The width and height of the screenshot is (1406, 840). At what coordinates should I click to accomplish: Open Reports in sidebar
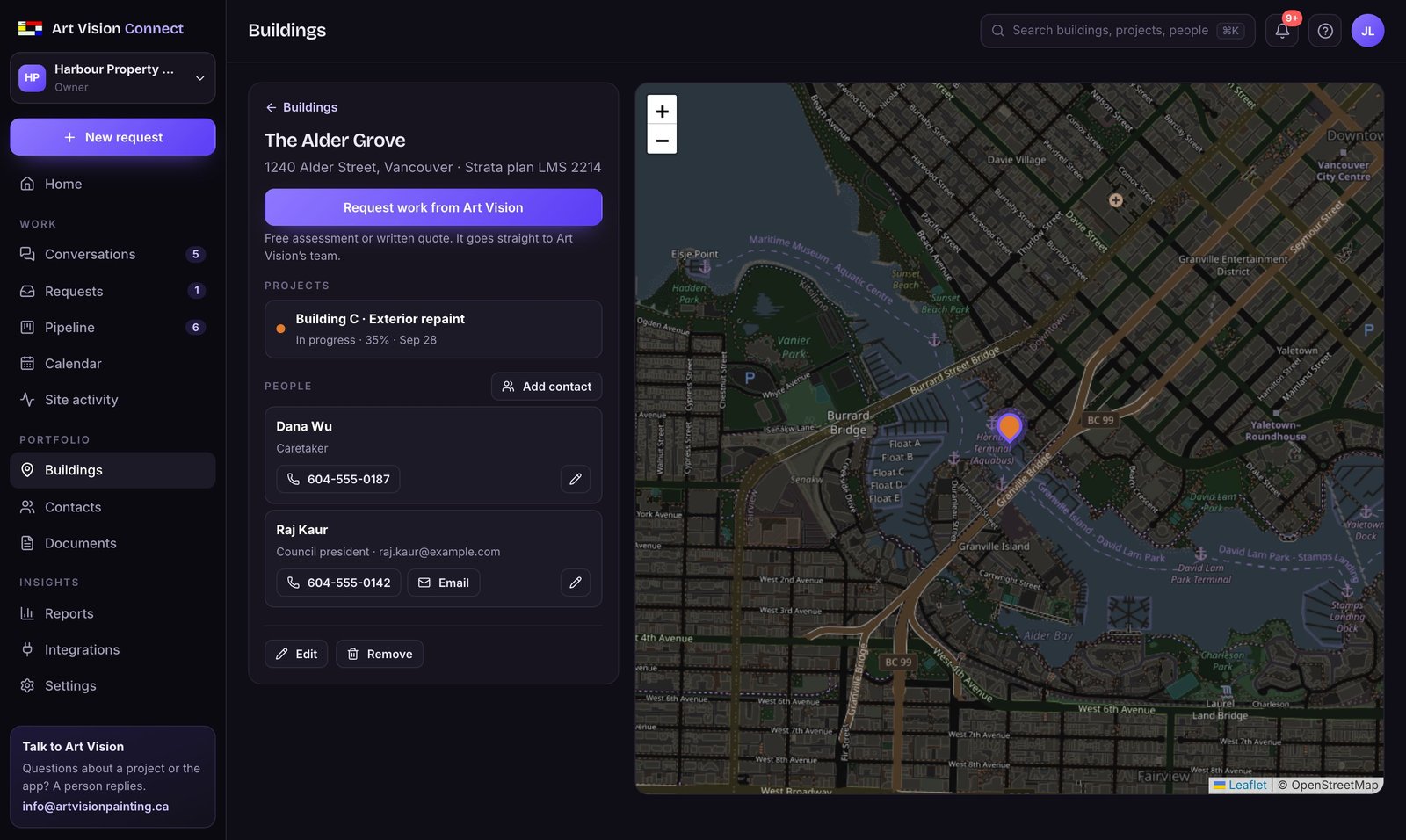tap(112, 613)
